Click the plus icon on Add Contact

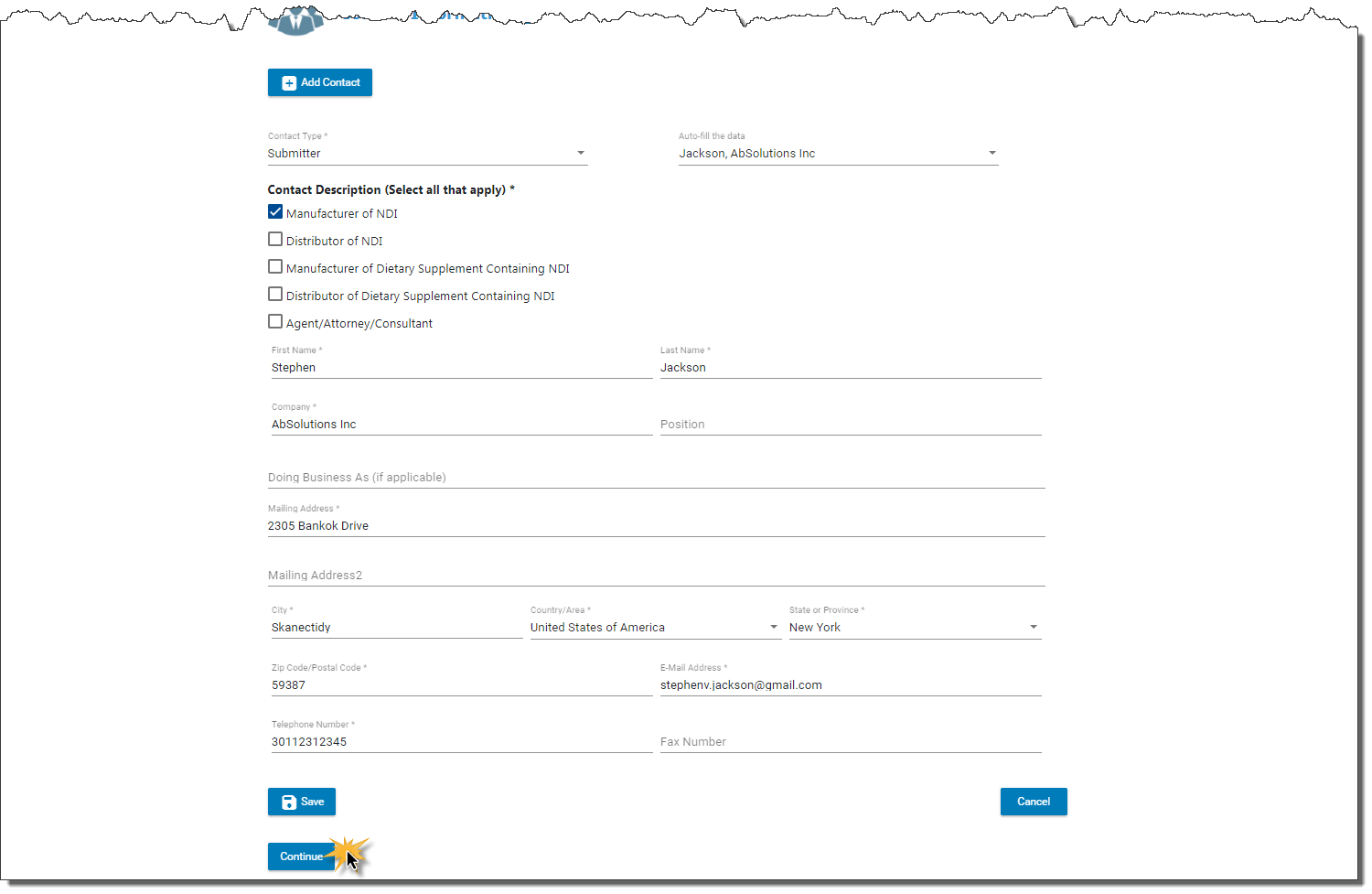(289, 83)
